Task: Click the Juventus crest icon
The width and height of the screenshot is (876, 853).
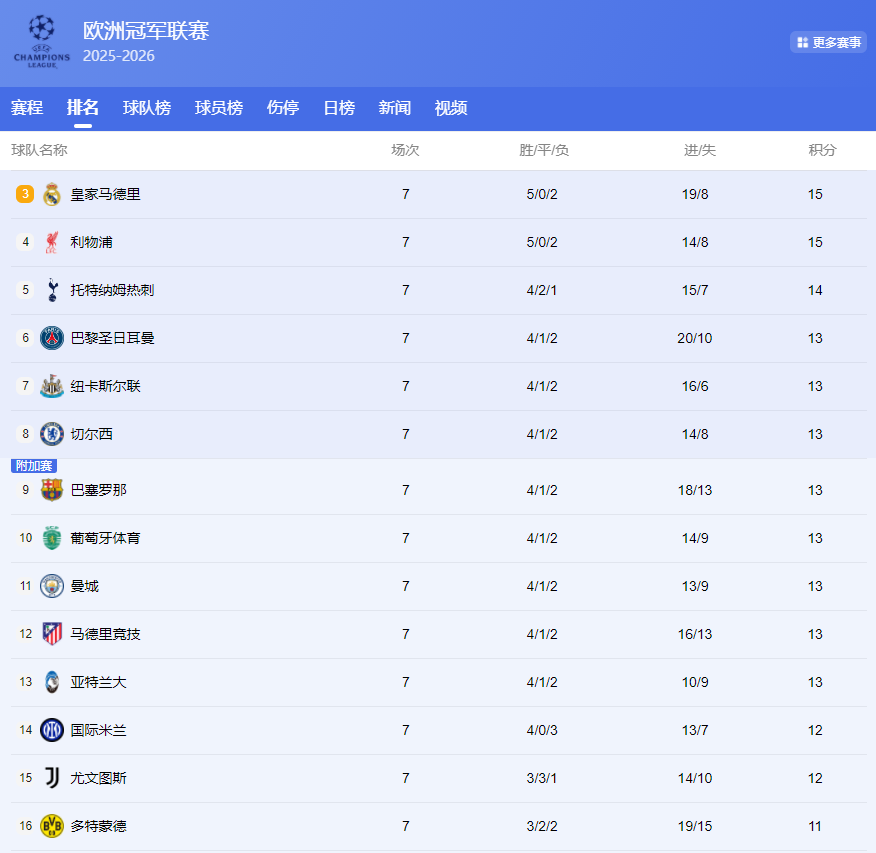Action: (52, 778)
